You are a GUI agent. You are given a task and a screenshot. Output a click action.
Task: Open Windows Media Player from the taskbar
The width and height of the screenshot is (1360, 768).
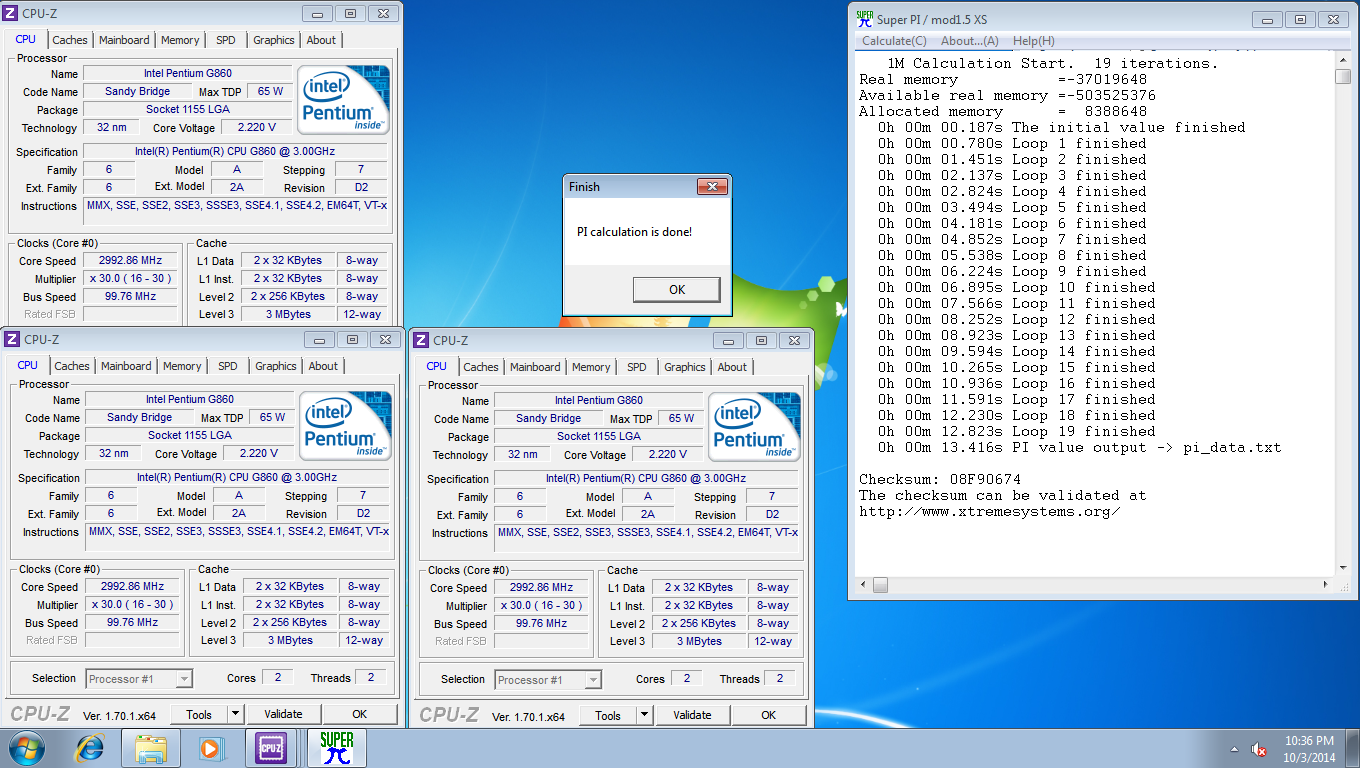pos(211,748)
